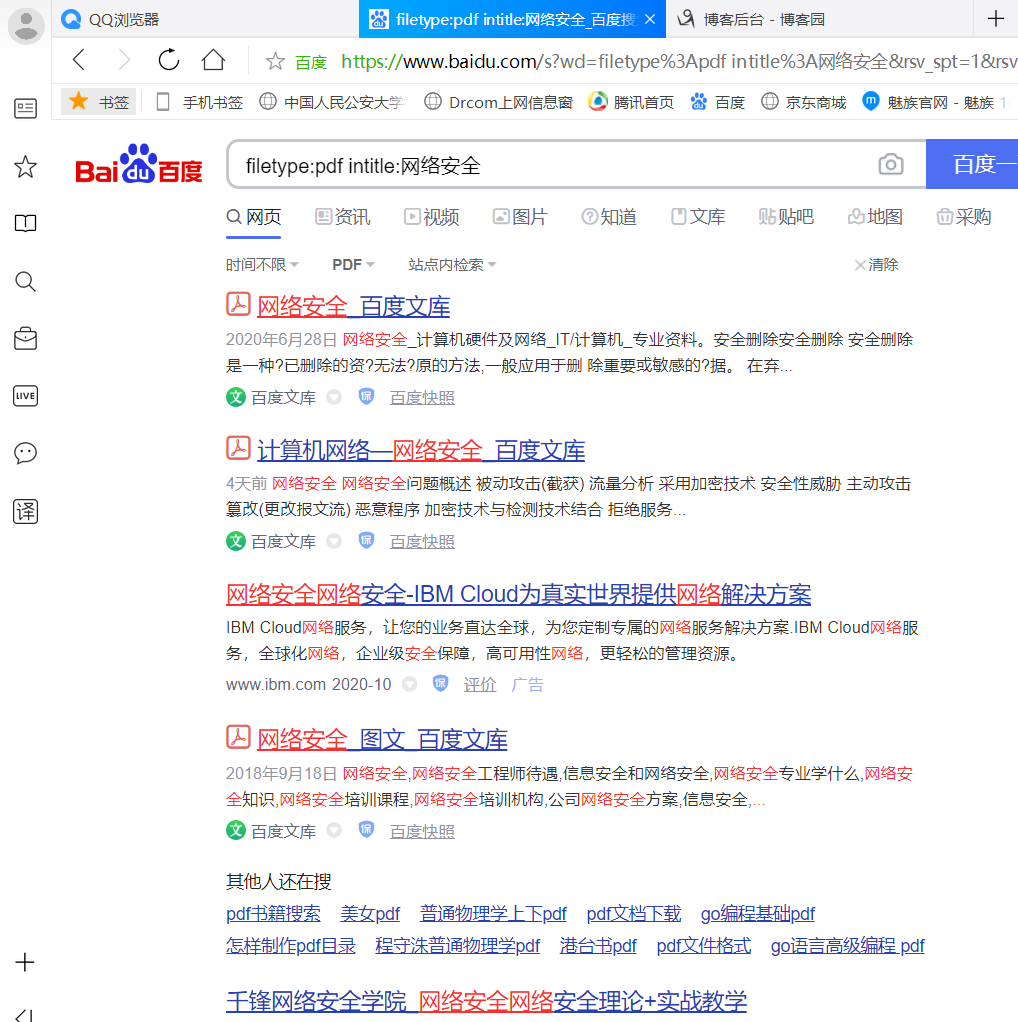Click PDF icon beside 计算机网络—网络安全 result
1018x1022 pixels.
point(238,448)
